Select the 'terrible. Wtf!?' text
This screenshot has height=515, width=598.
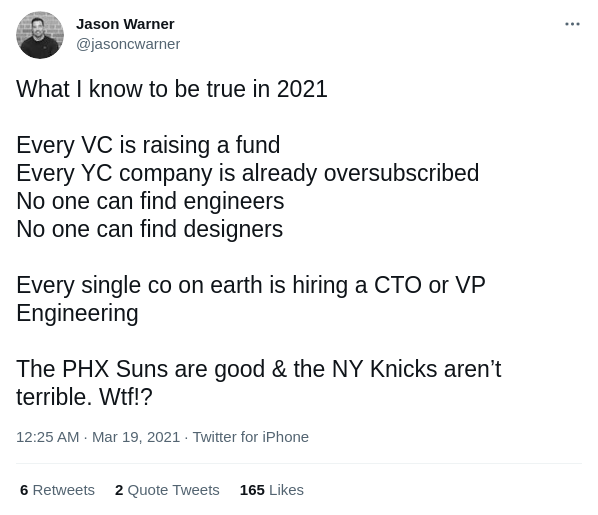[84, 397]
